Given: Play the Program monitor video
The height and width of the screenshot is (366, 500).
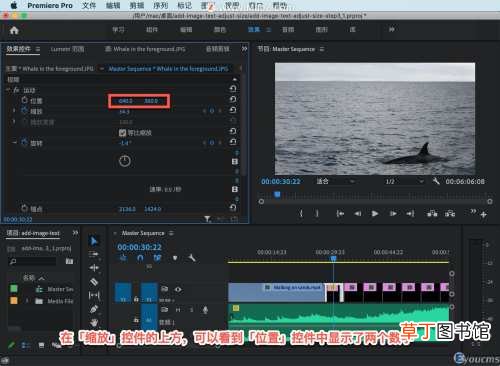Looking at the screenshot, I should pyautogui.click(x=375, y=213).
